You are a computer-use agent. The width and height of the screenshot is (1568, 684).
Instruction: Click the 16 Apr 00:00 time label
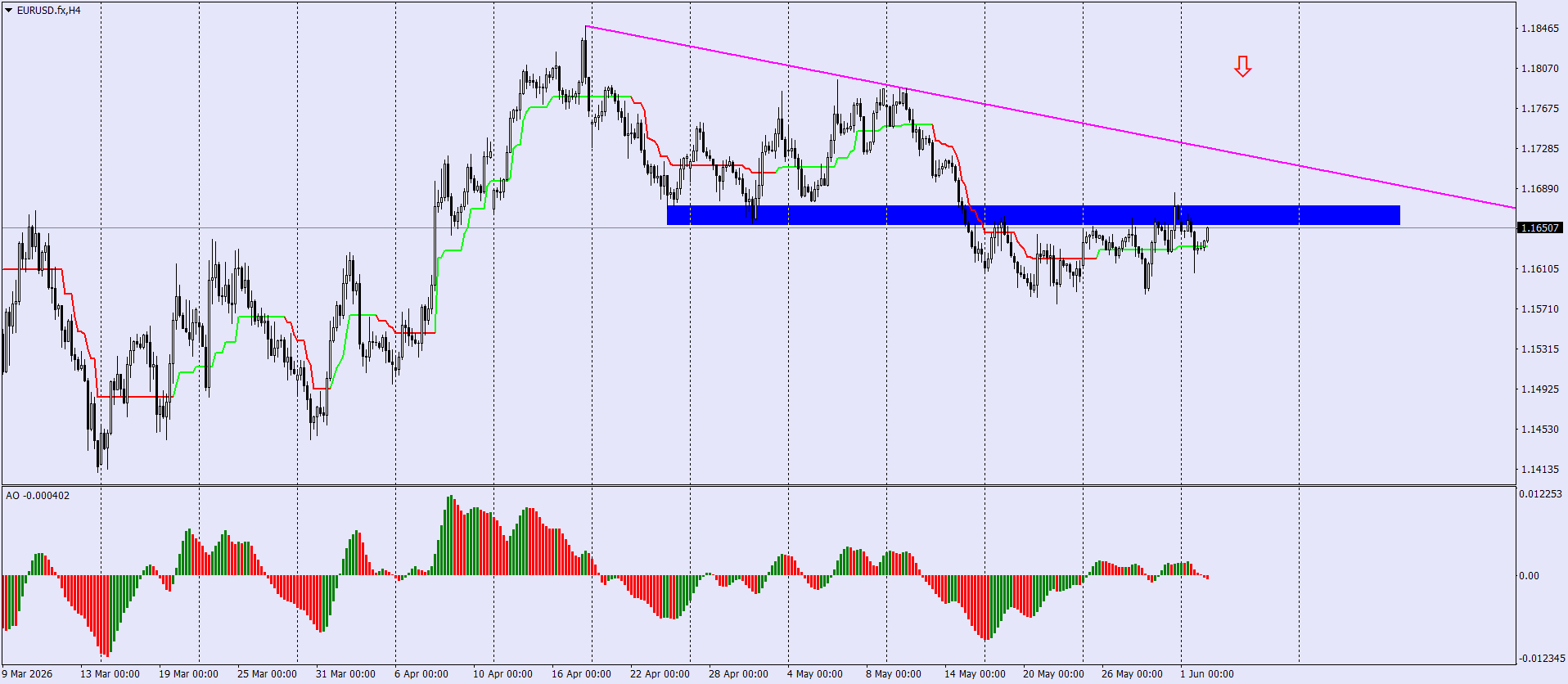pos(581,674)
